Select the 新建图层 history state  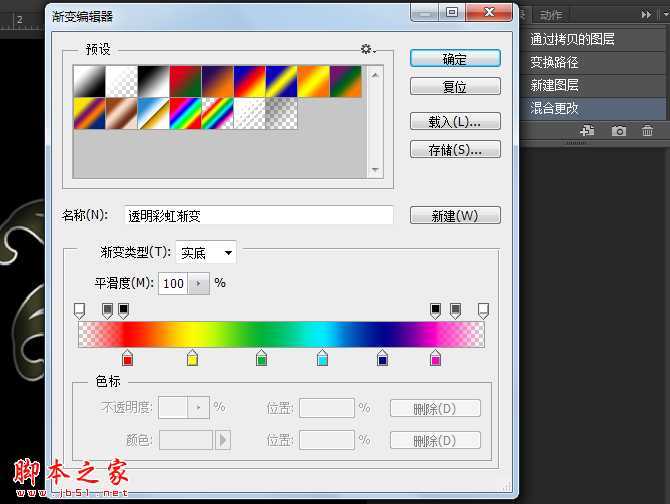click(554, 85)
